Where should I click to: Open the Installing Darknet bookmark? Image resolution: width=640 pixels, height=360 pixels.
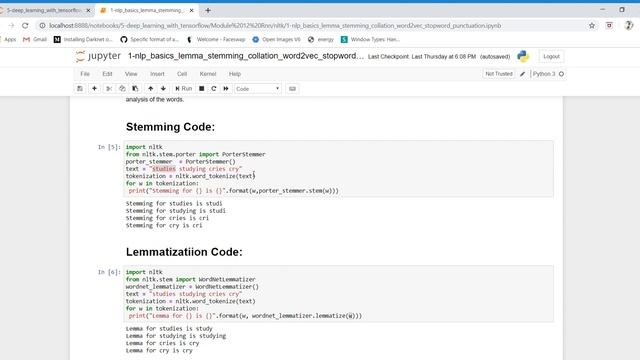83,39
